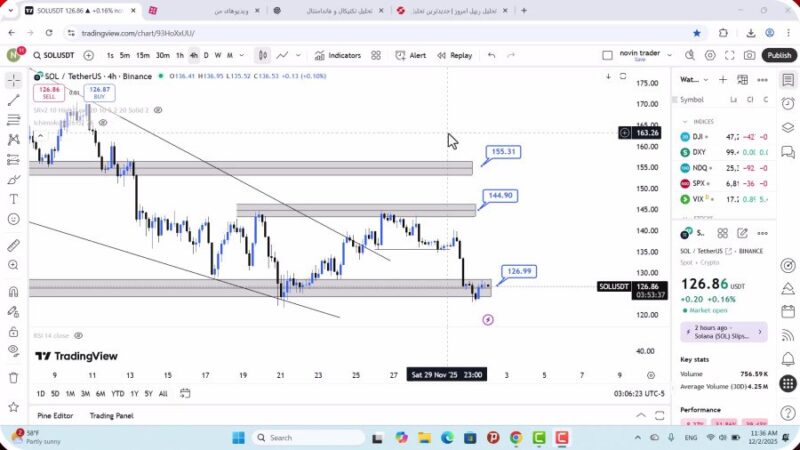Toggle RSI 14 indicator visibility
This screenshot has width=800, height=450.
pos(78,336)
